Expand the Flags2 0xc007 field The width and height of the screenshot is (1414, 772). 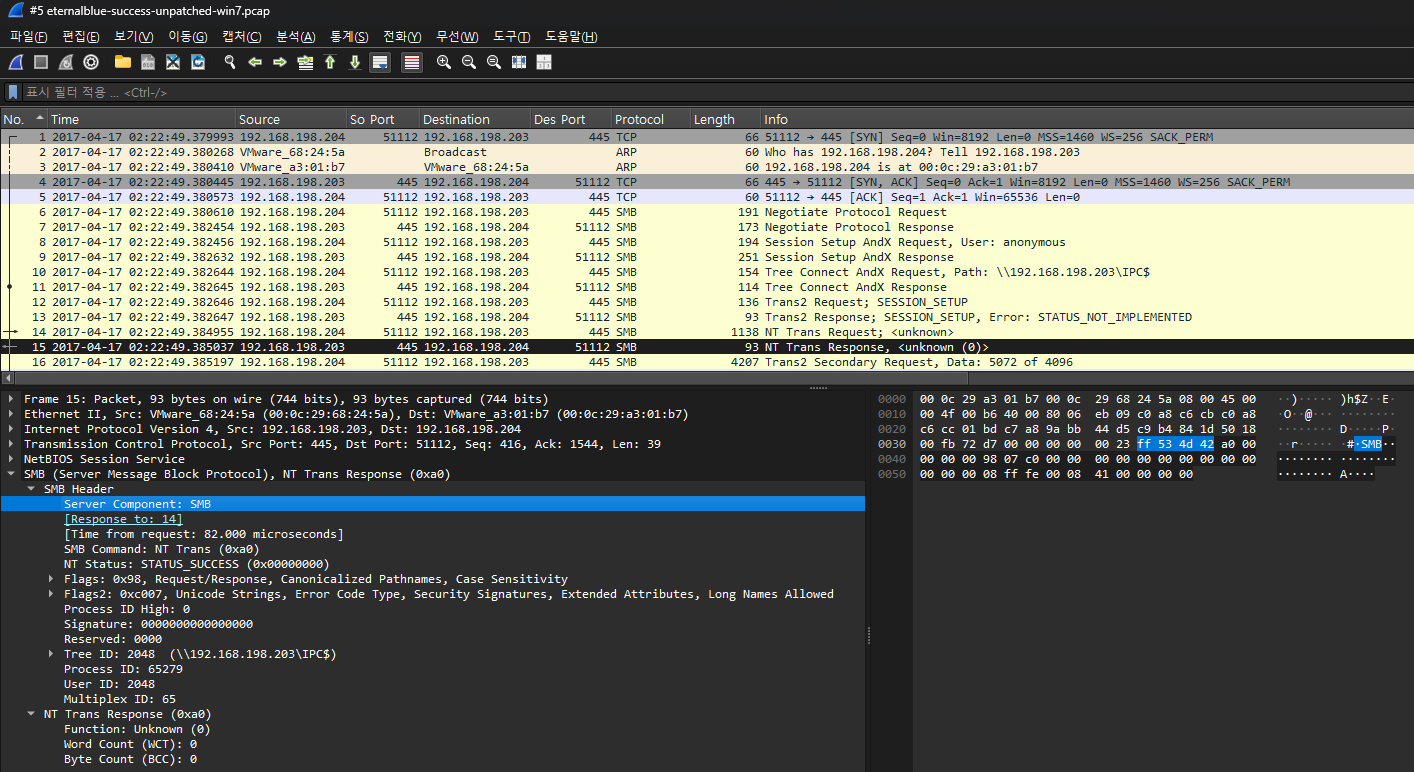[52, 594]
